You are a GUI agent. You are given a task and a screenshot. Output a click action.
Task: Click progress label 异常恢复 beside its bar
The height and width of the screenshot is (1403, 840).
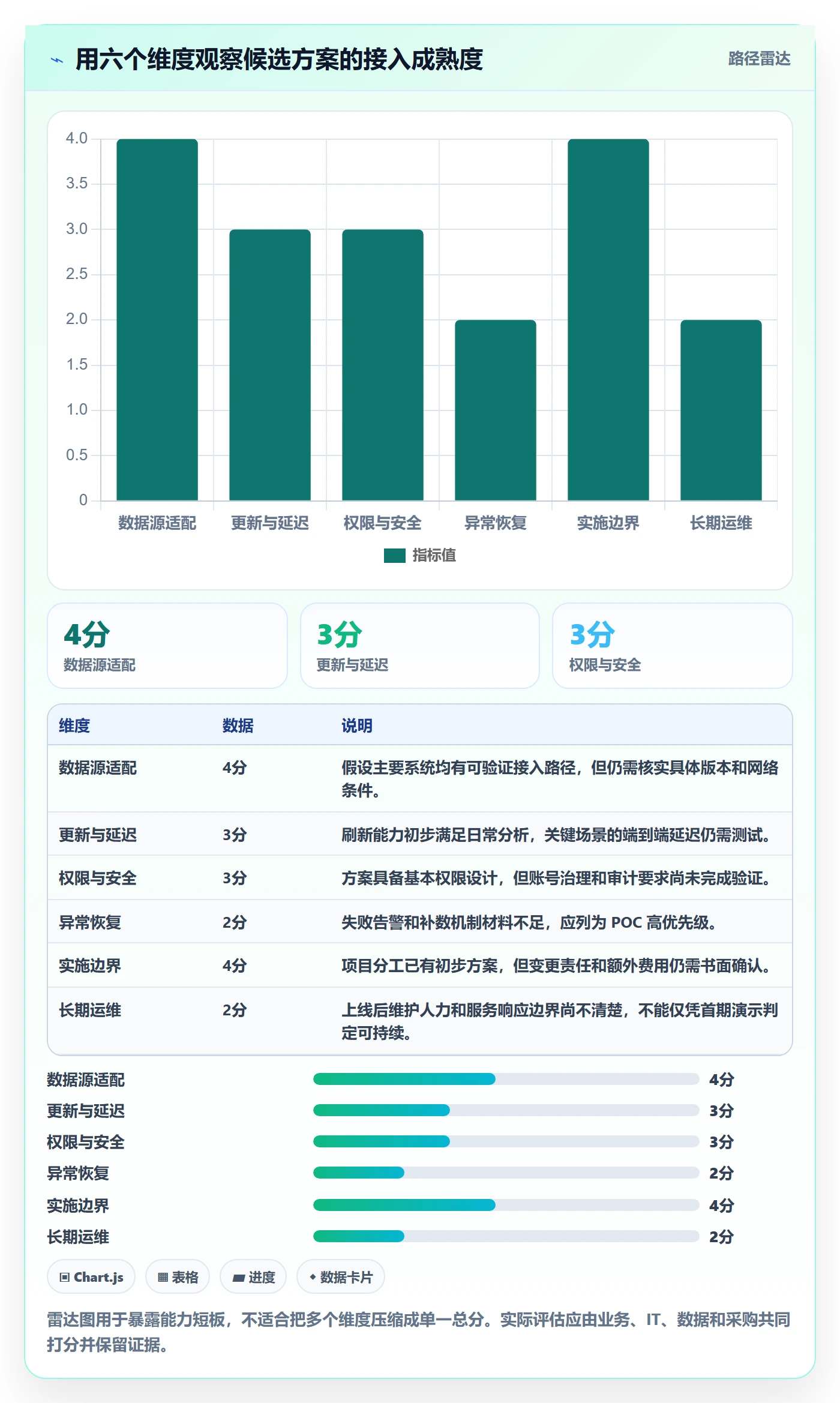(78, 1173)
